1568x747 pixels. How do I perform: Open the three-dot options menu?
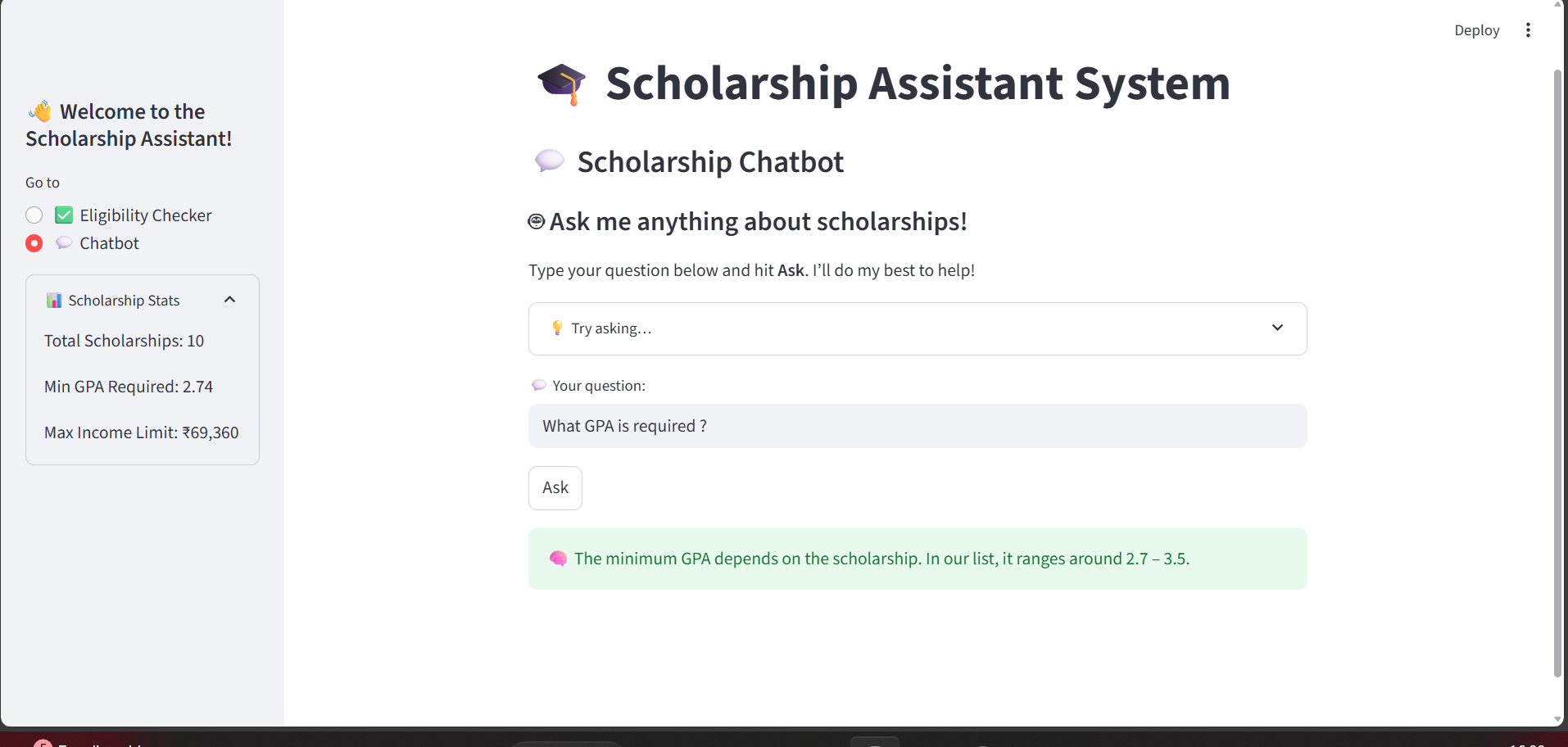[1528, 29]
